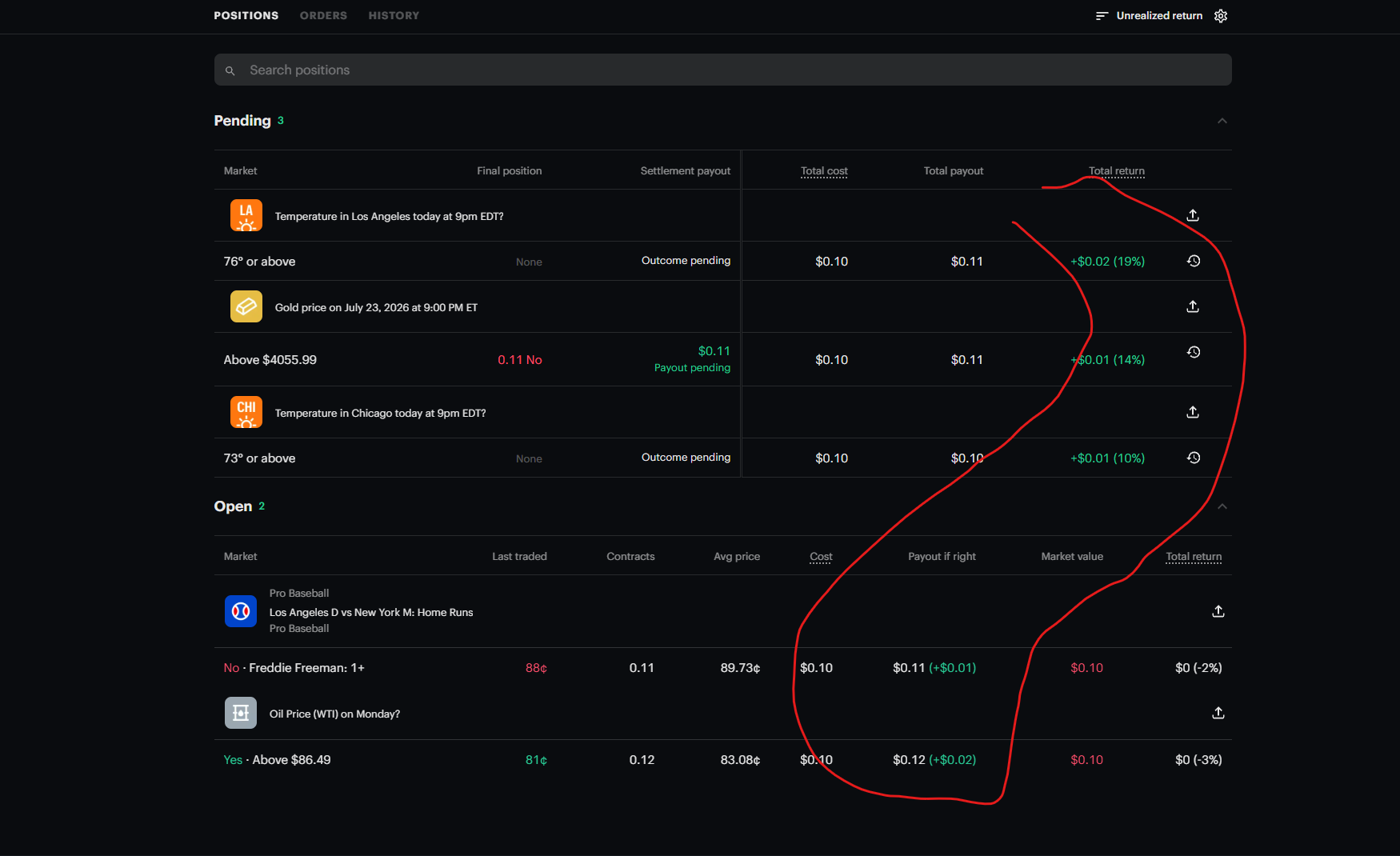Click the +$0.01 (14%) total return

point(1107,360)
